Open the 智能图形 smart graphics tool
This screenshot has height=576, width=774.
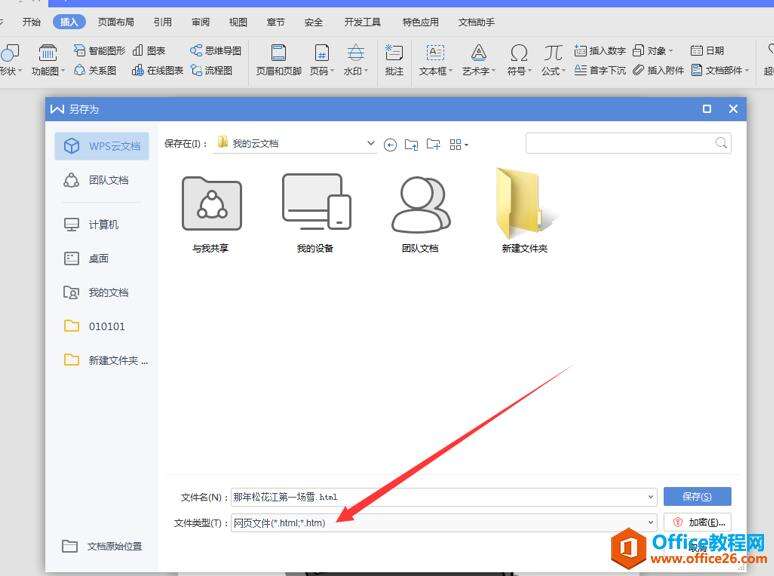99,50
